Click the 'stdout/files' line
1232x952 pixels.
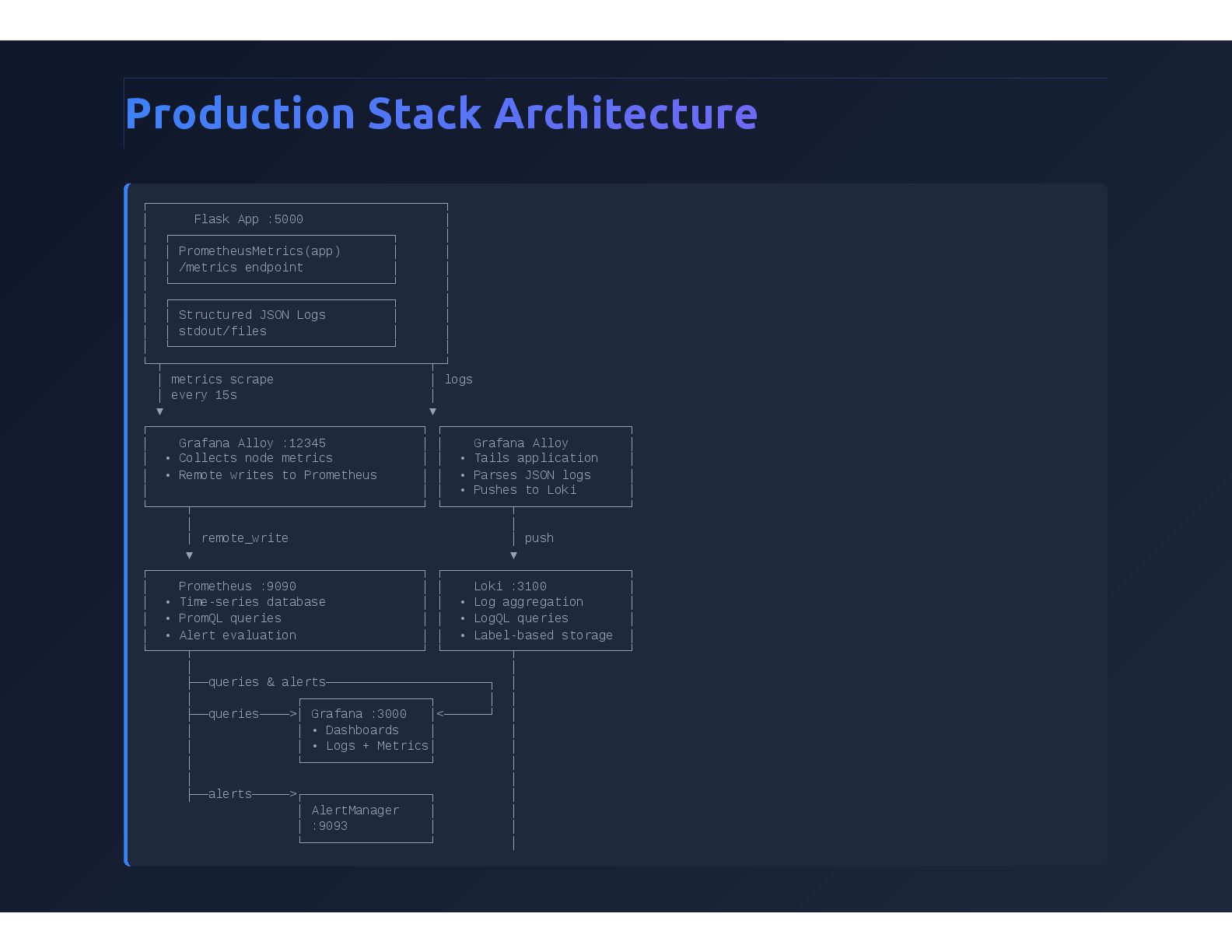[222, 331]
